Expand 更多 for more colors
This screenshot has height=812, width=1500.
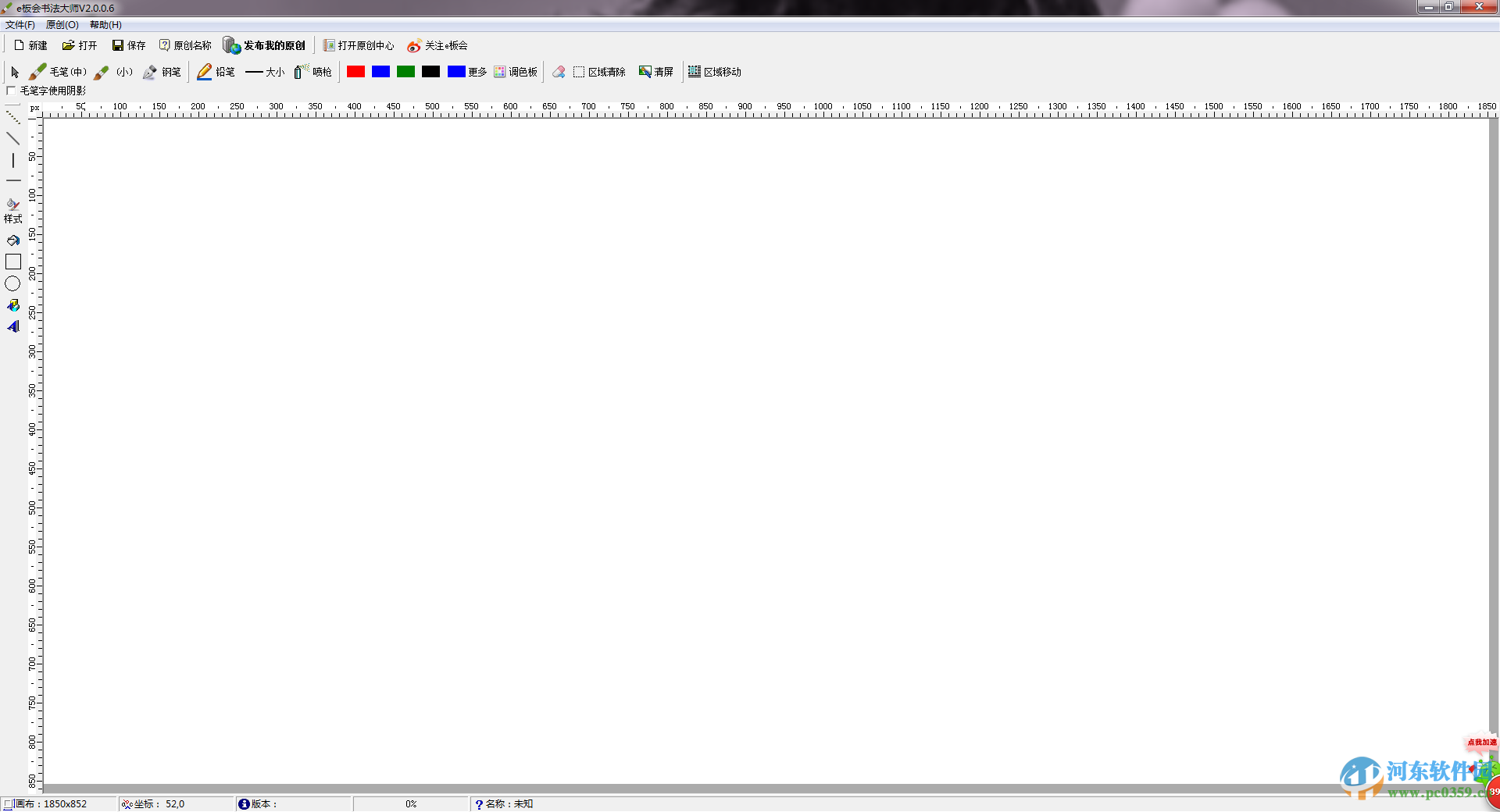coord(477,72)
